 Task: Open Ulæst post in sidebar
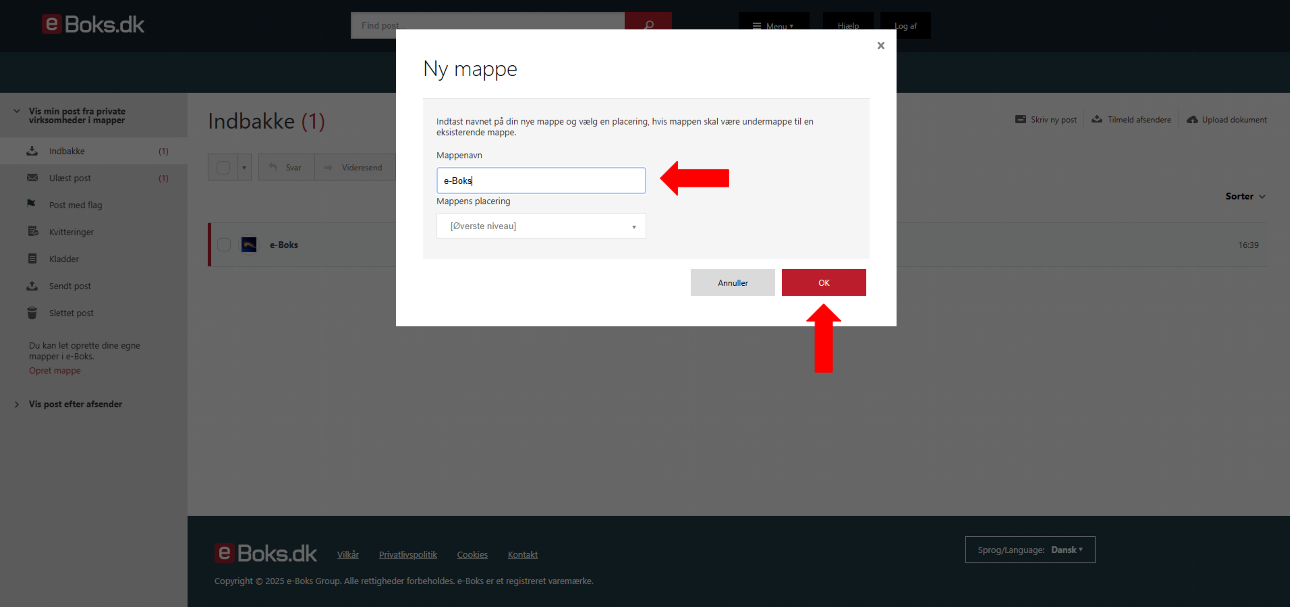click(x=94, y=178)
